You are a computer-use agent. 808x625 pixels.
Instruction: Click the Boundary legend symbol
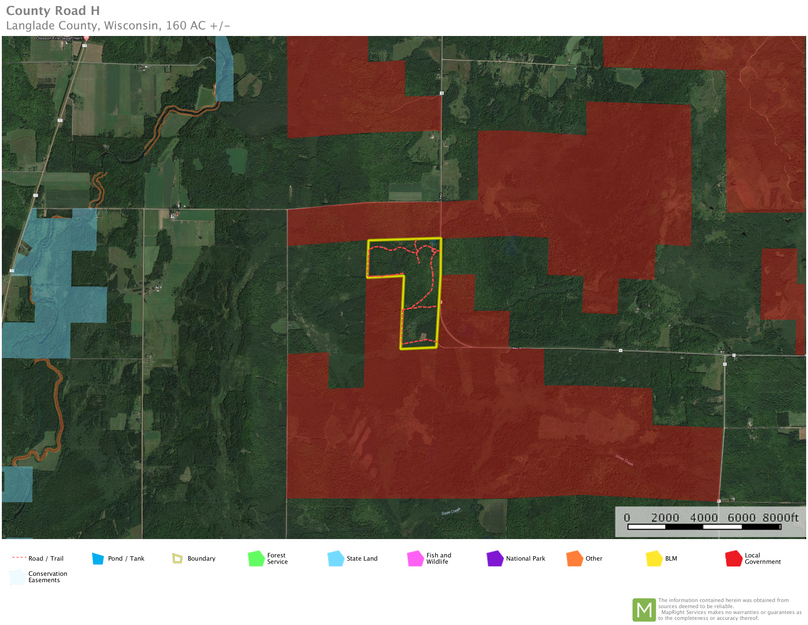[x=177, y=558]
